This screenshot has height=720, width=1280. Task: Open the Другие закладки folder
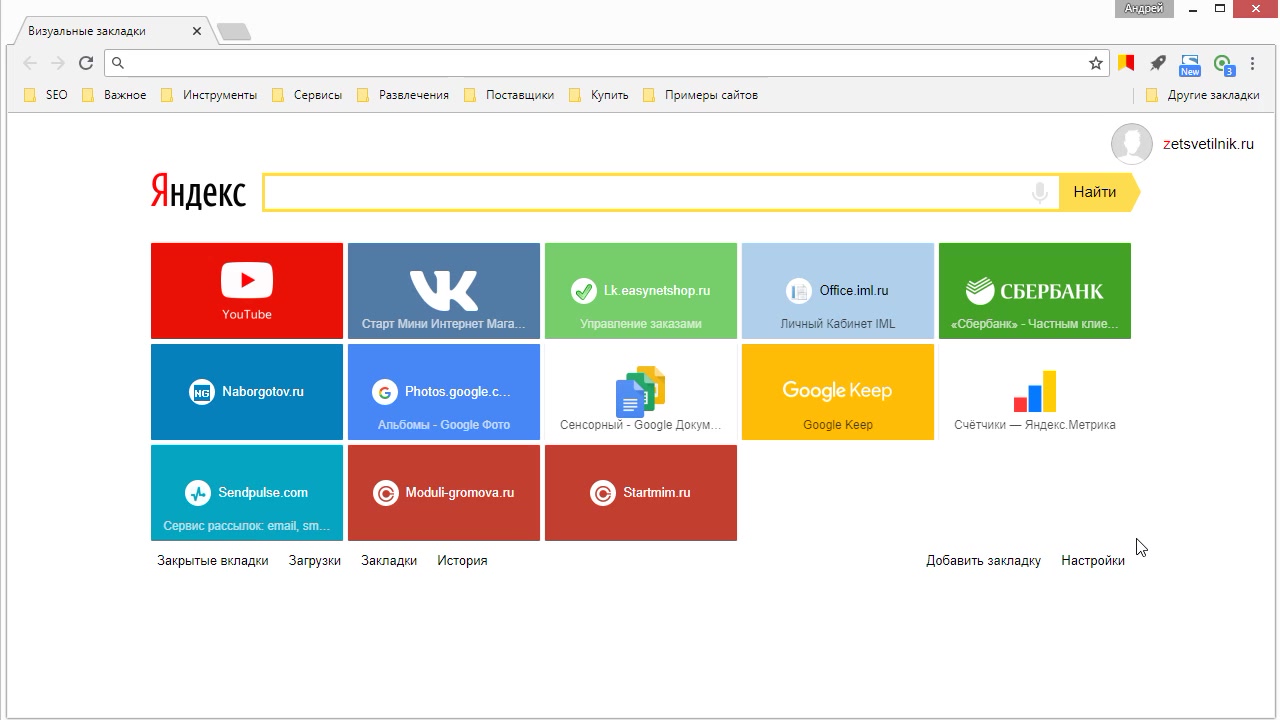tap(1203, 95)
